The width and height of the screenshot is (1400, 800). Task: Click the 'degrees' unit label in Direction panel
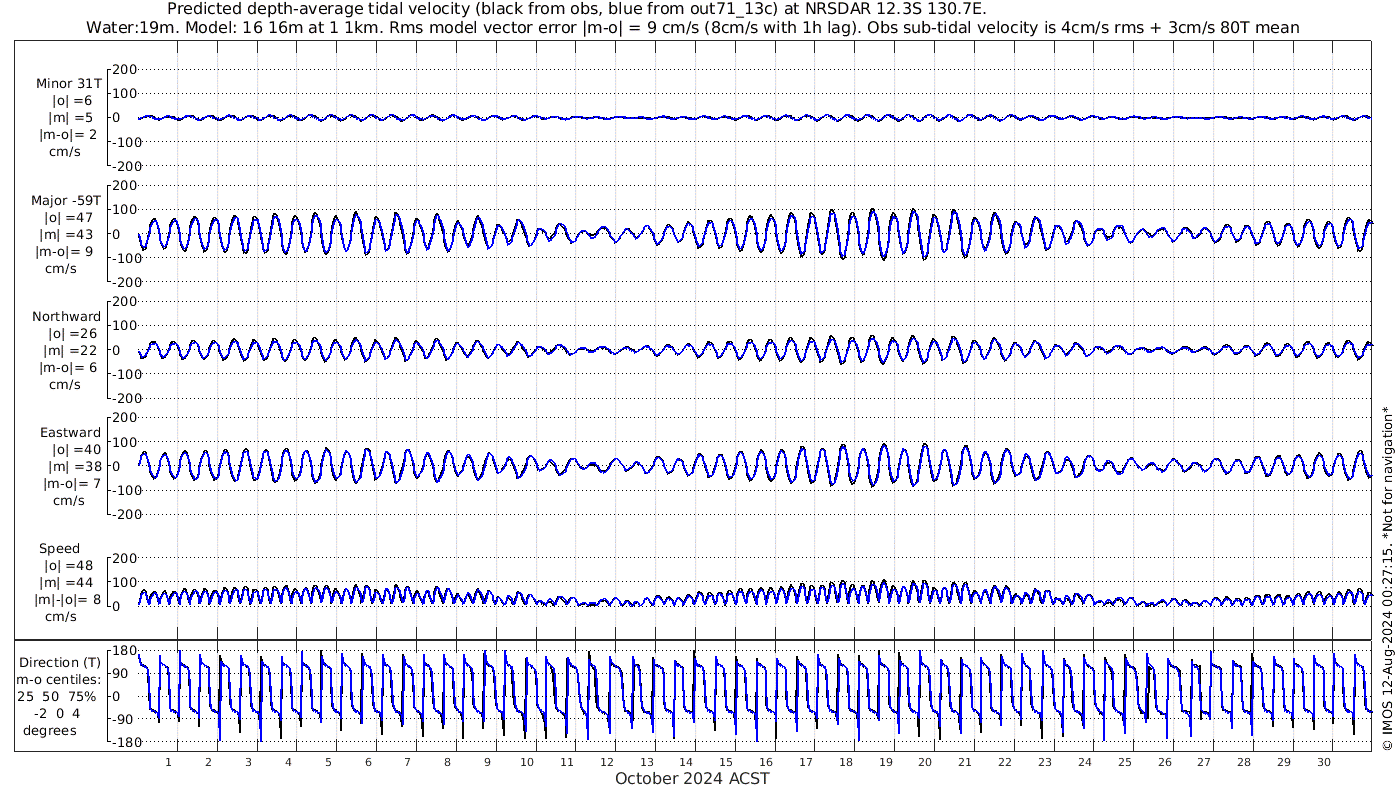point(50,731)
